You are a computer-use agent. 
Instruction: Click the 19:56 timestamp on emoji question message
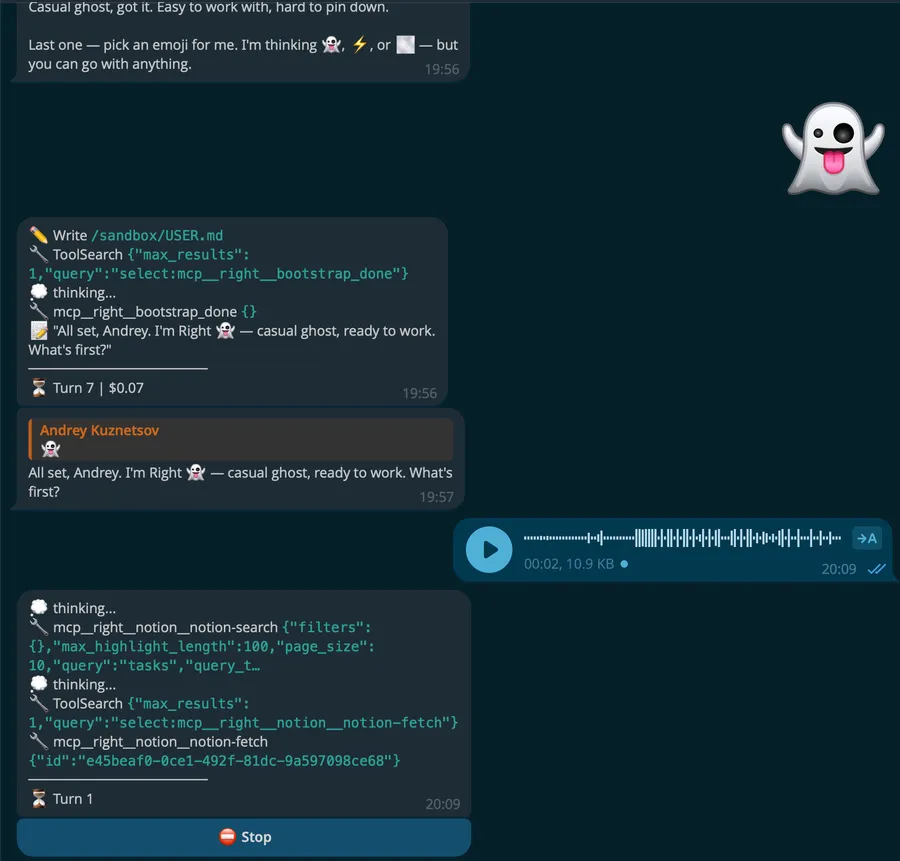pyautogui.click(x=441, y=69)
